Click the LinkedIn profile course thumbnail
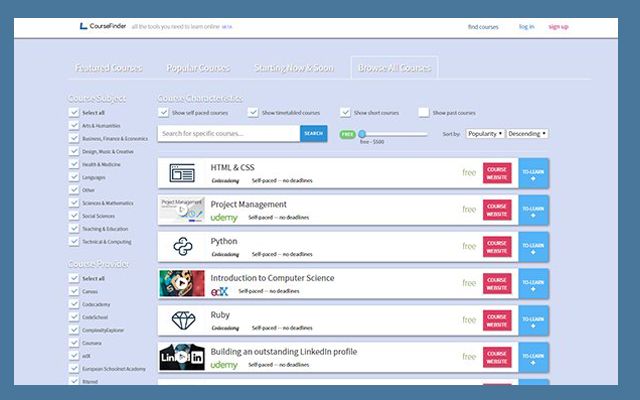 click(182, 357)
